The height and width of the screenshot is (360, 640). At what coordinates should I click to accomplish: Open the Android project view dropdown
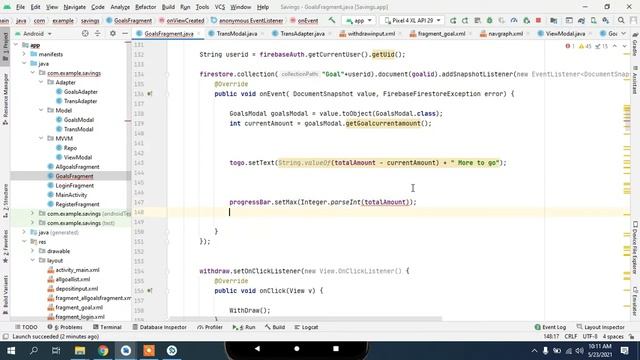coord(33,33)
